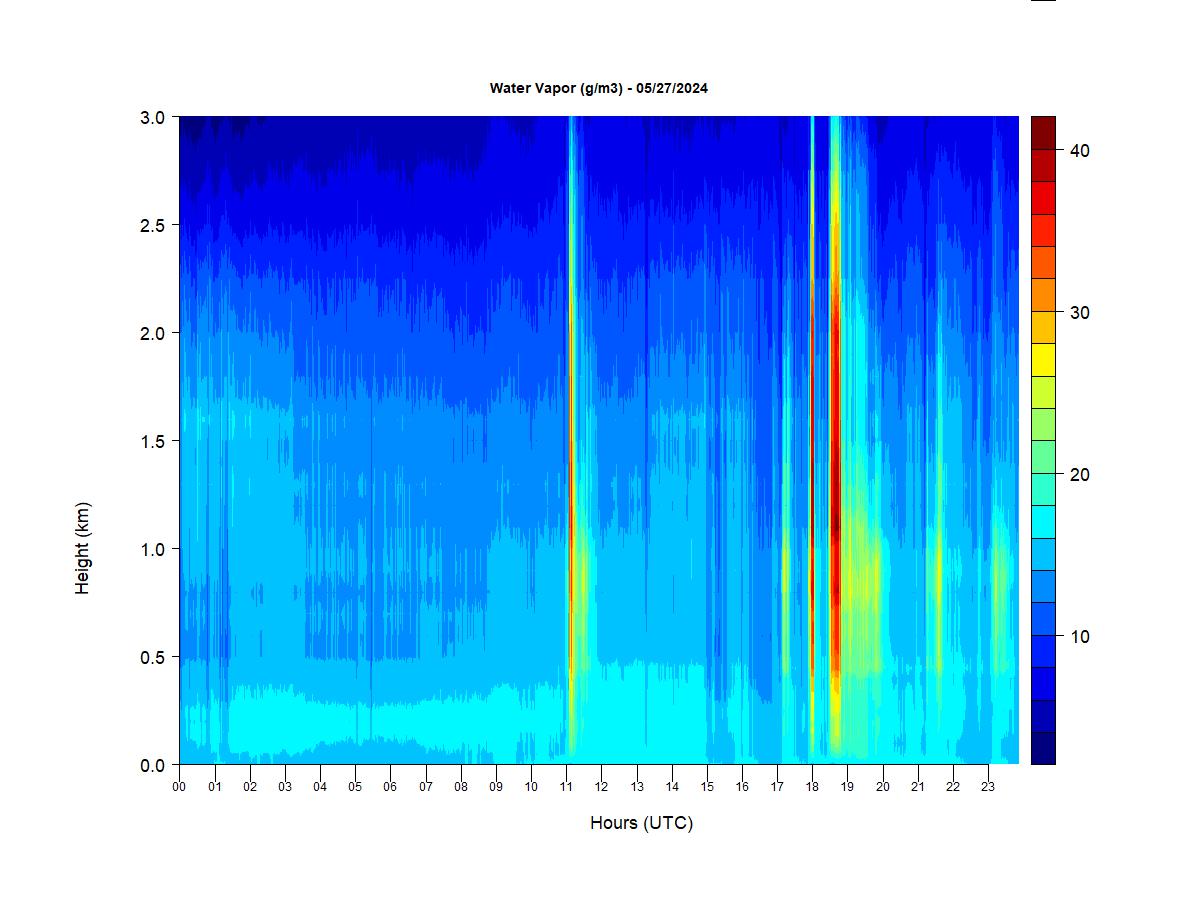Image resolution: width=1200 pixels, height=900 pixels.
Task: Select hour tick label 12 on x-axis
Action: pyautogui.click(x=601, y=787)
